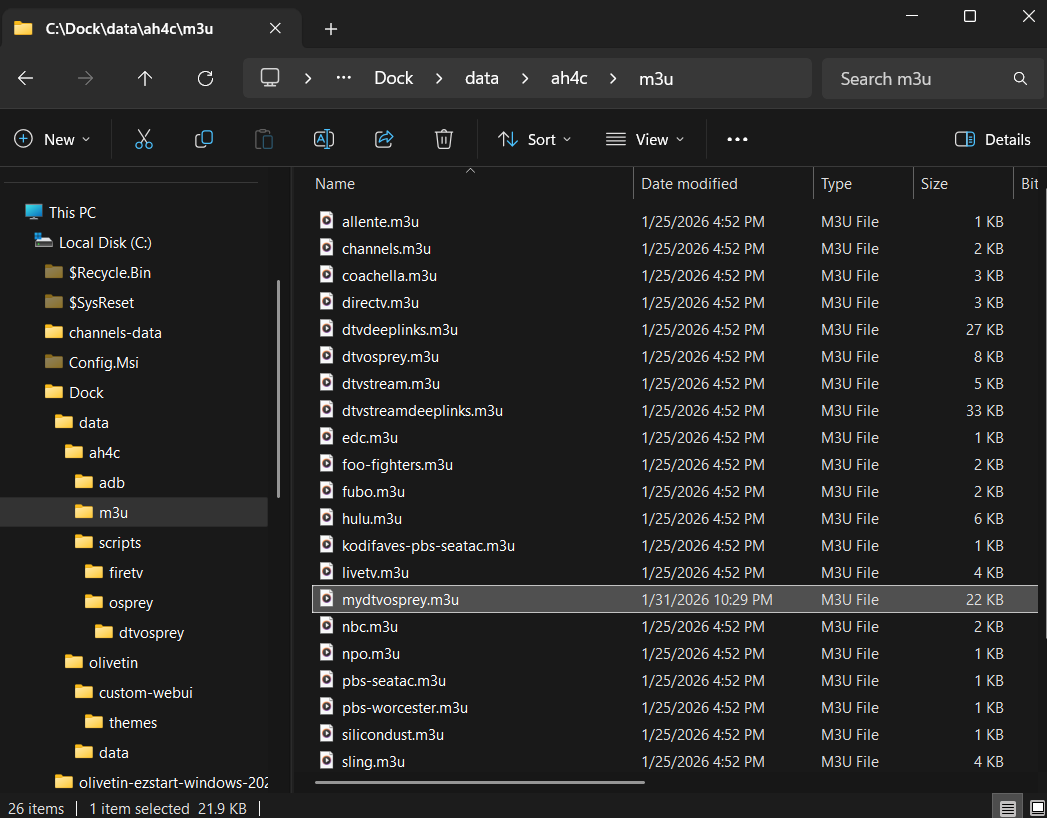Go up one folder level
The height and width of the screenshot is (818, 1047).
[145, 79]
